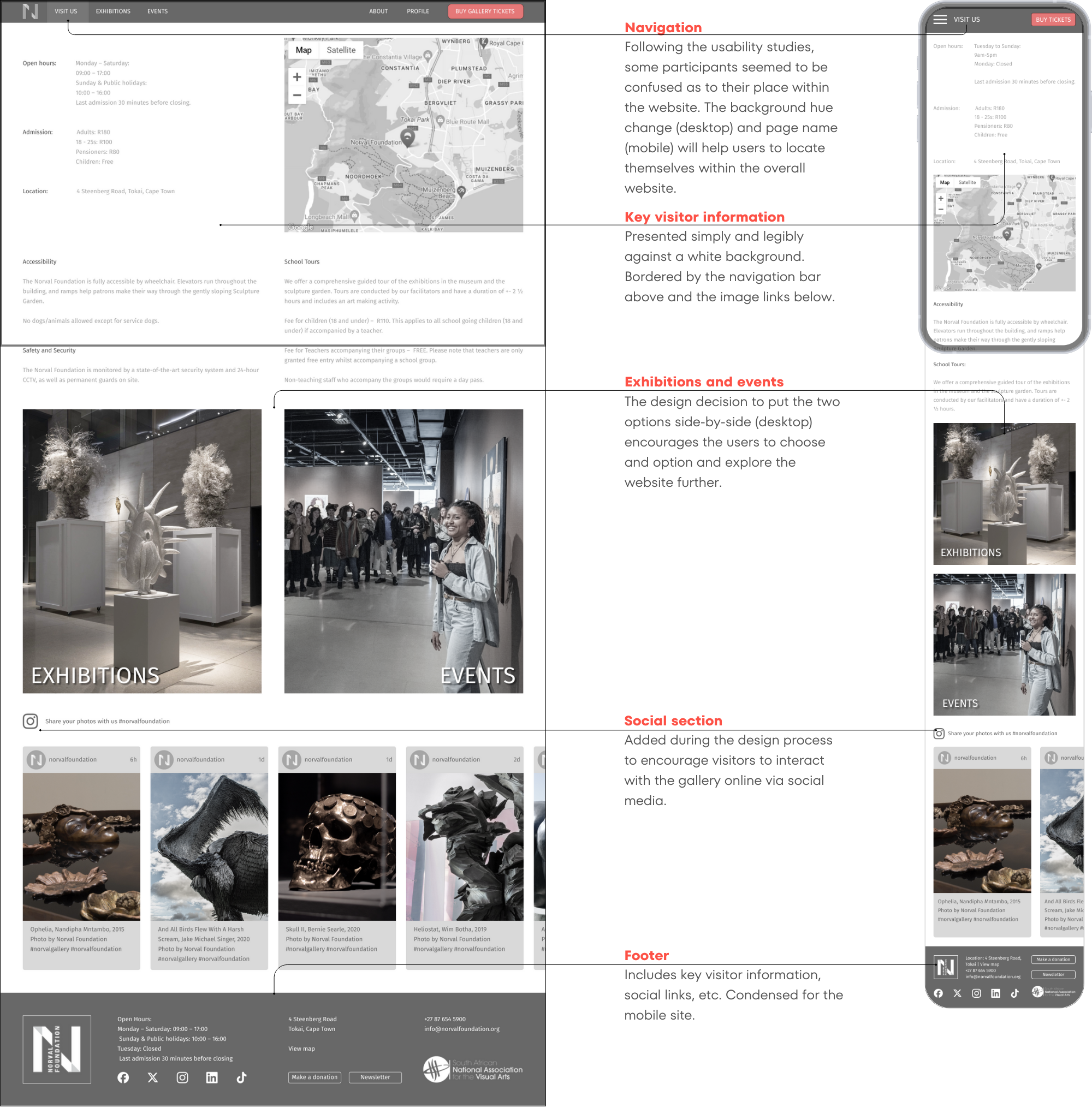
Task: Open the large EVENTS image link on desktop
Action: point(403,551)
